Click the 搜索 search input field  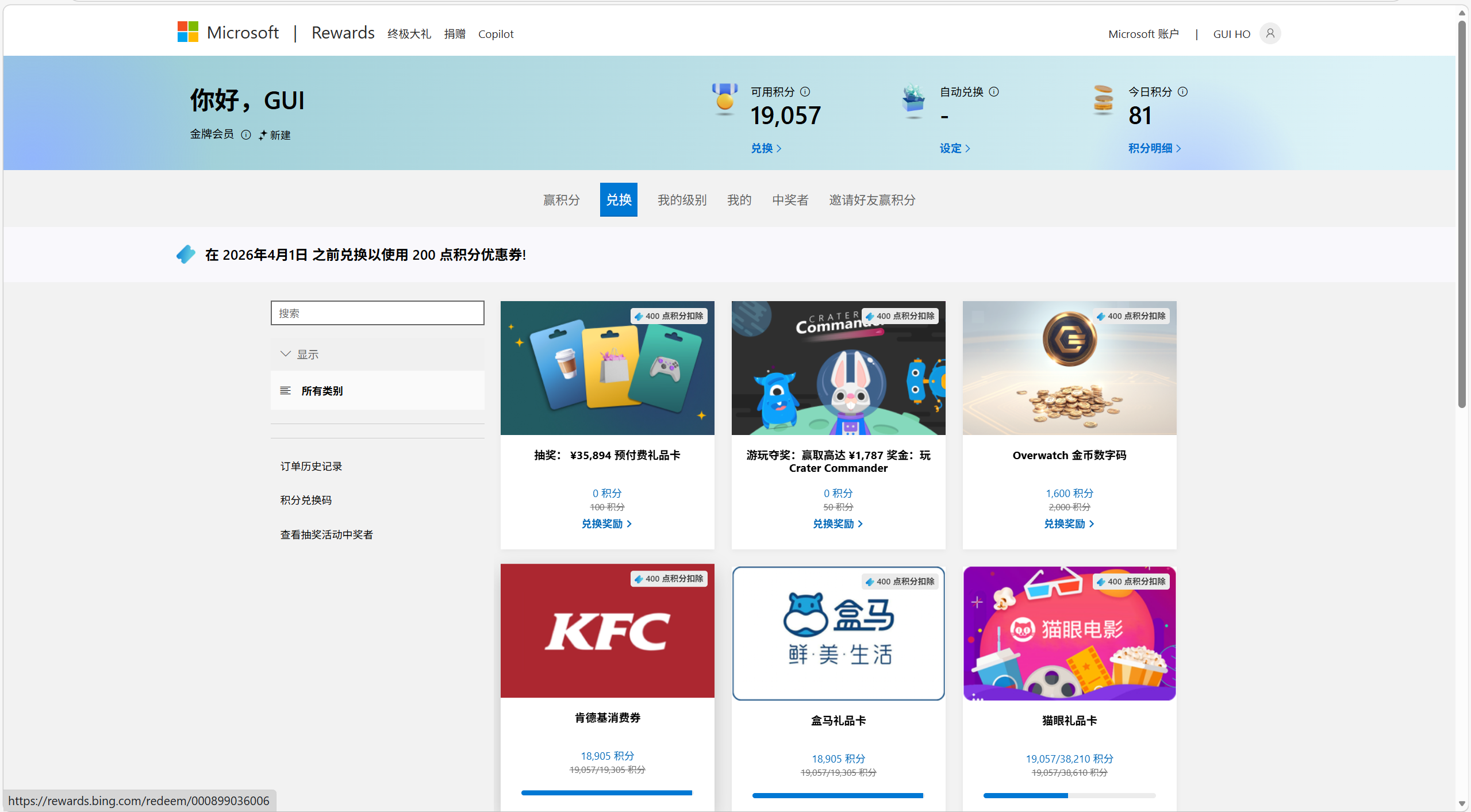(x=377, y=312)
